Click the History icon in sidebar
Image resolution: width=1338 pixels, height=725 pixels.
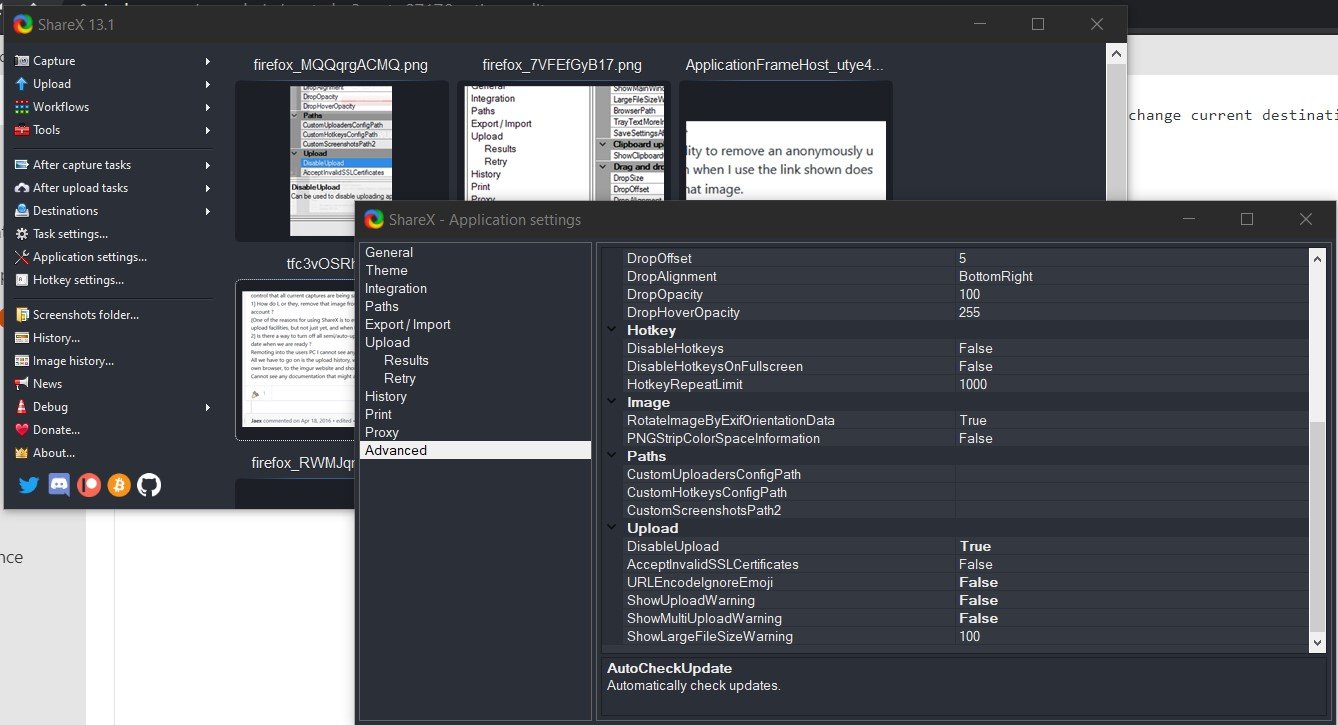click(x=22, y=338)
